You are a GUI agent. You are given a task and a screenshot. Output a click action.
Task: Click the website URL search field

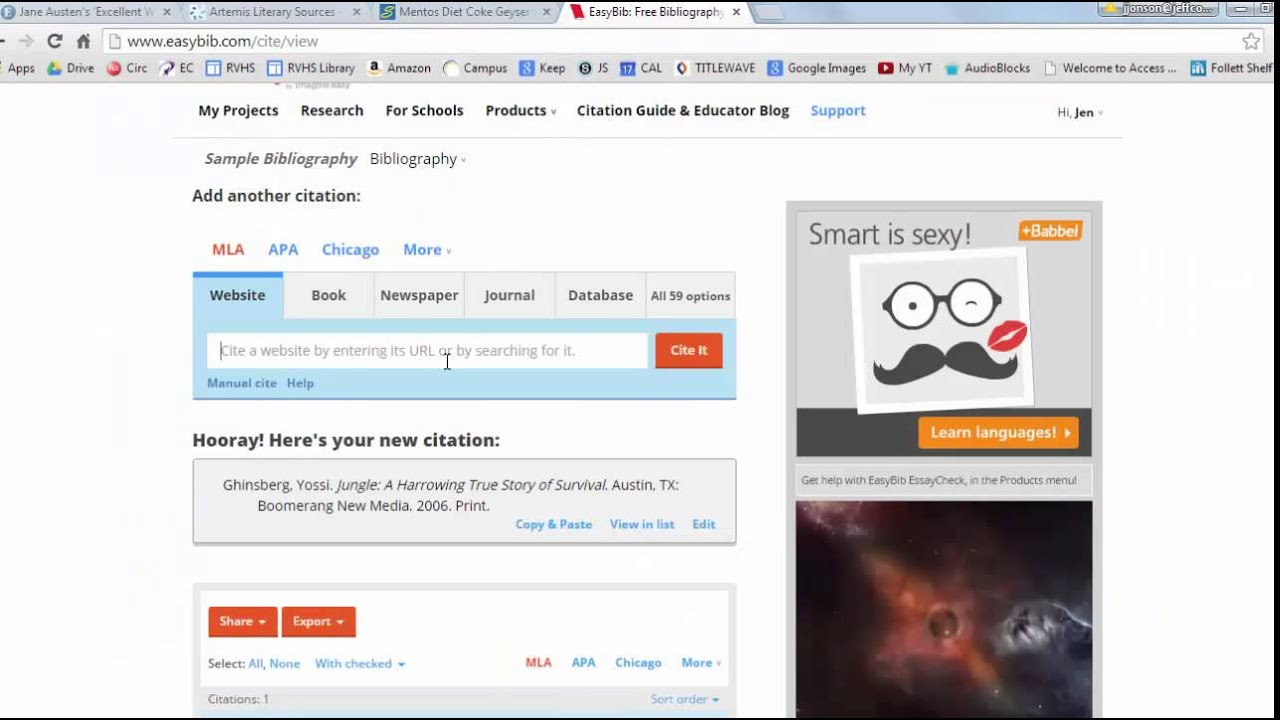click(427, 350)
